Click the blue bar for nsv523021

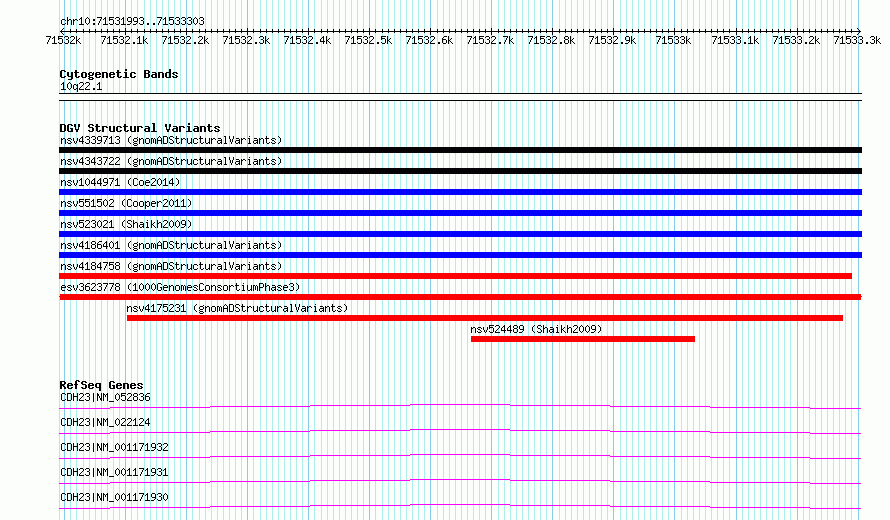460,234
